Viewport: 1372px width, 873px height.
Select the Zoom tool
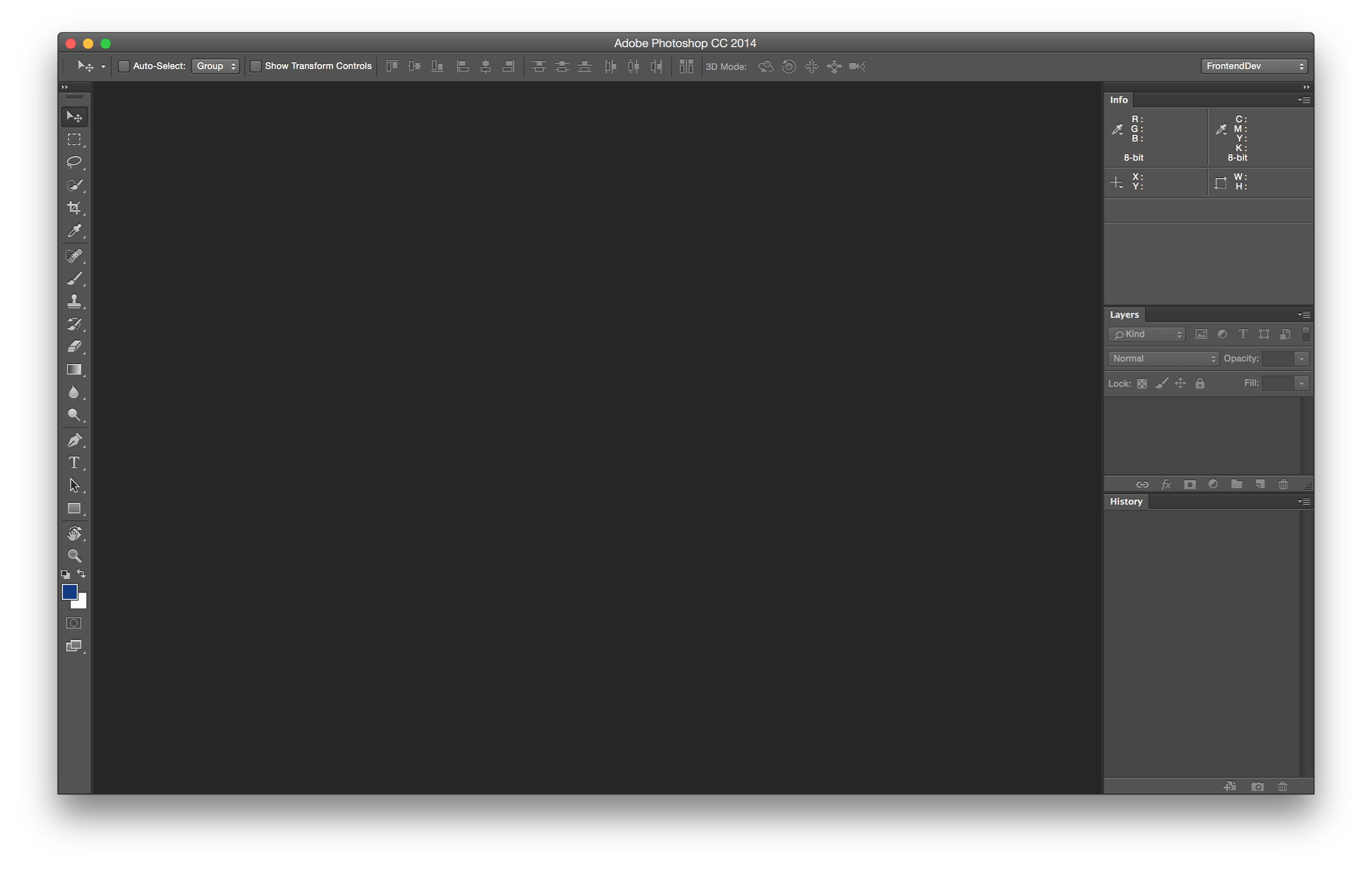pyautogui.click(x=75, y=556)
